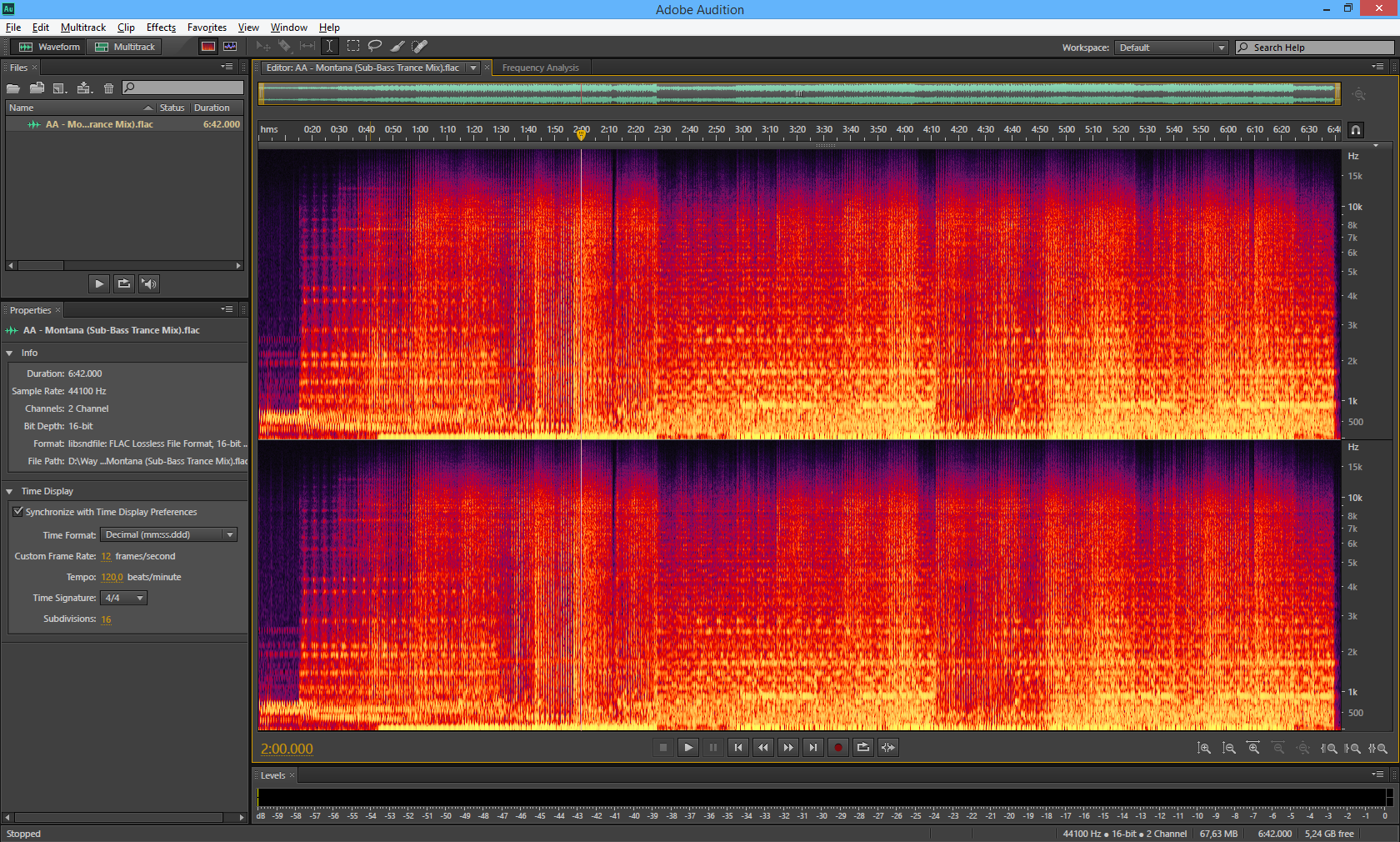This screenshot has height=842, width=1400.
Task: Click Move Playhead to Previous button
Action: (738, 748)
